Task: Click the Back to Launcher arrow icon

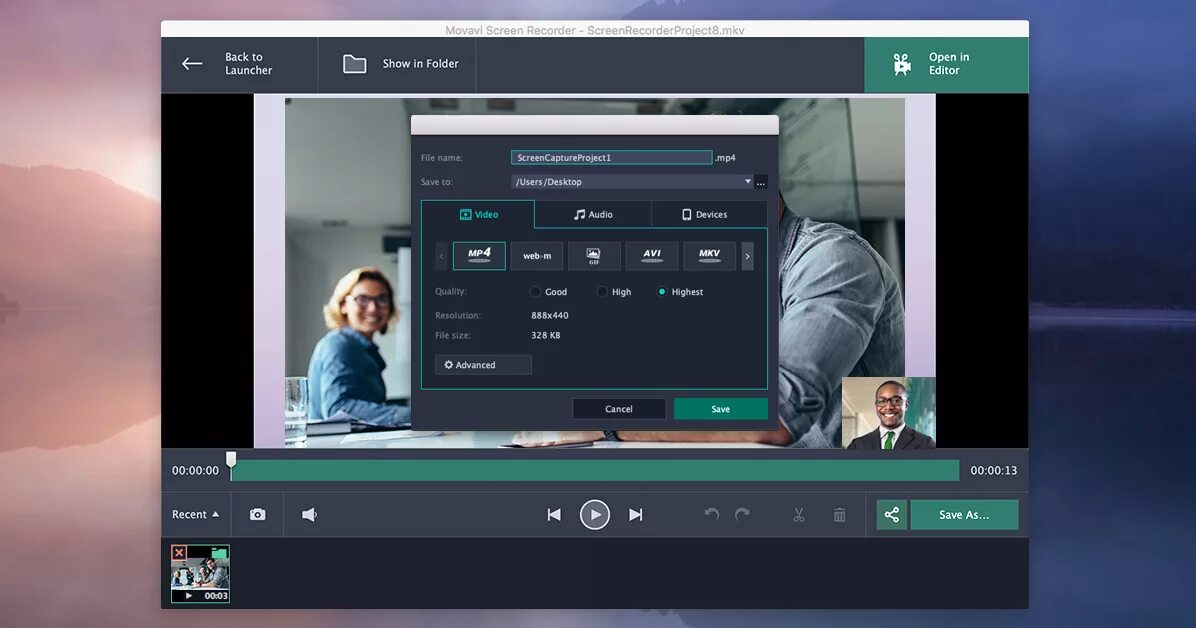Action: 192,63
